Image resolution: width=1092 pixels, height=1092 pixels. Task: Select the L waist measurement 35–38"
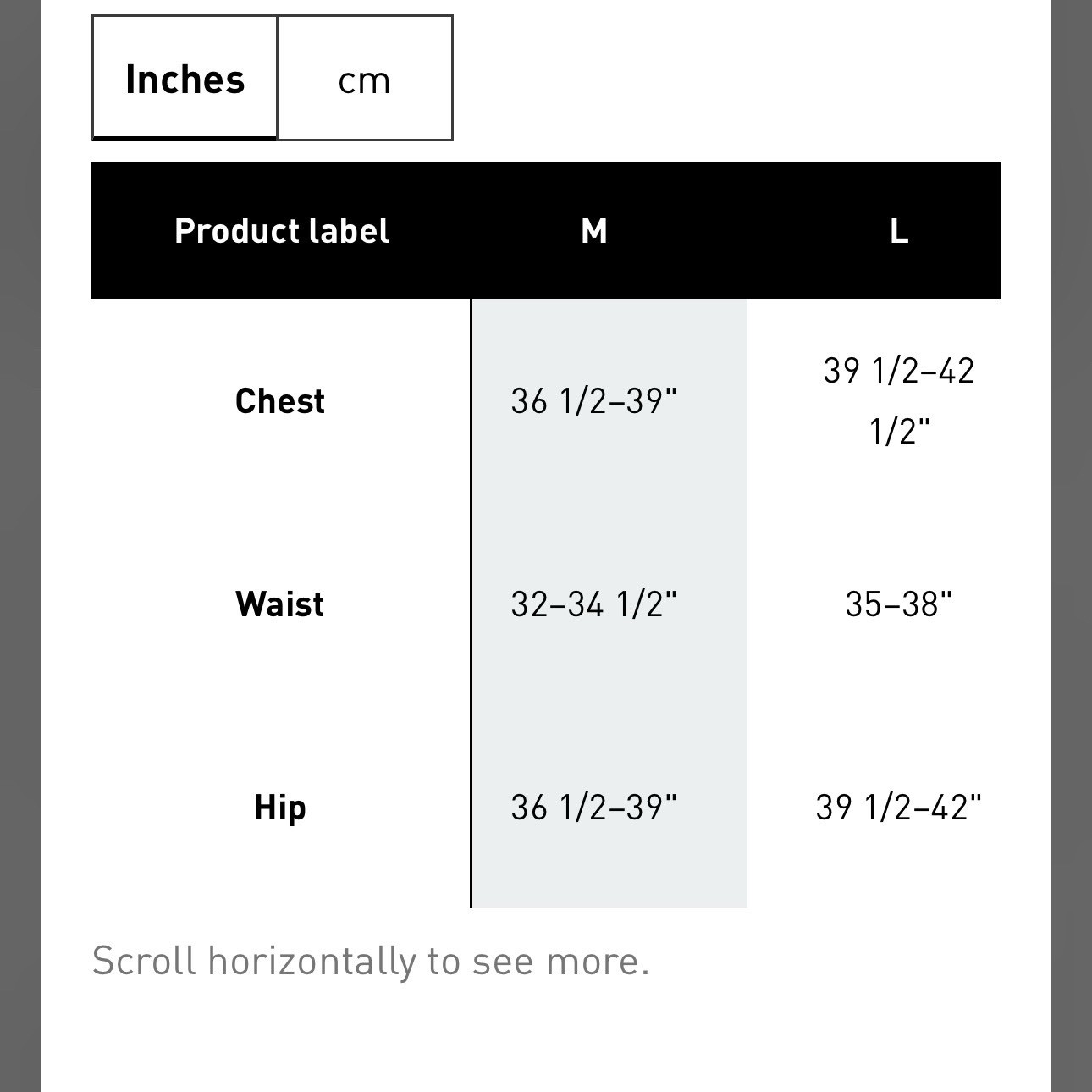(899, 604)
